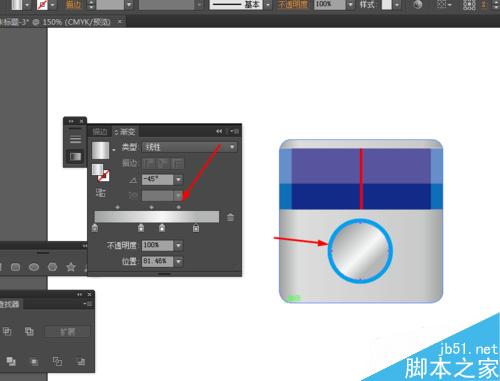
Task: Click the Outline pathfinder icon
Action: [x=57, y=361]
